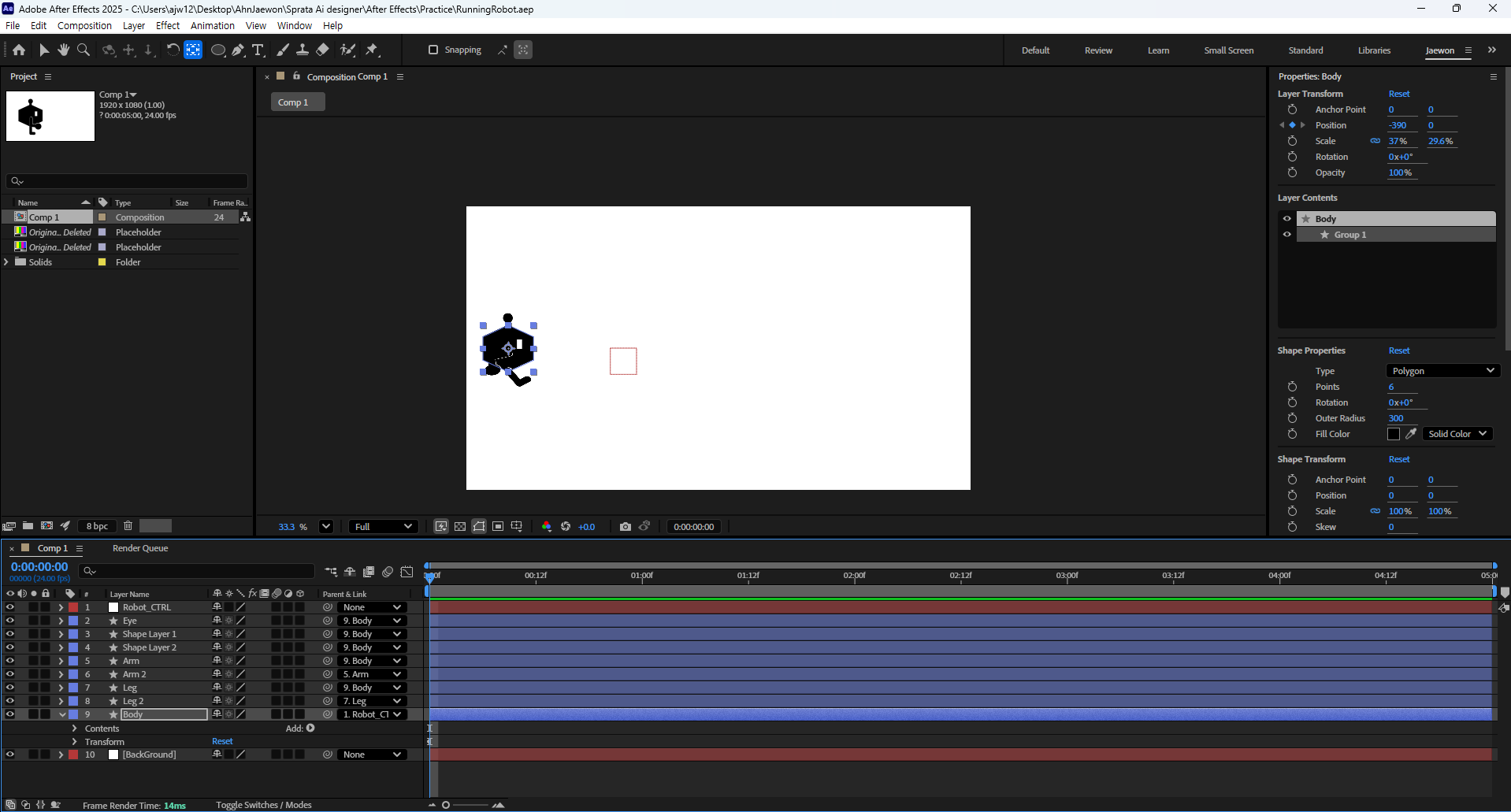This screenshot has height=812, width=1511.
Task: Enable Opacity stopwatch in Layer Transform
Action: [x=1292, y=172]
